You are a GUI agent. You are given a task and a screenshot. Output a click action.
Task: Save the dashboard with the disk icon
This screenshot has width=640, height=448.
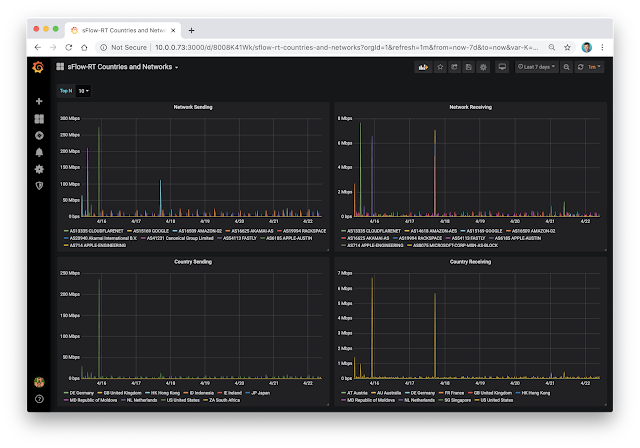469,67
